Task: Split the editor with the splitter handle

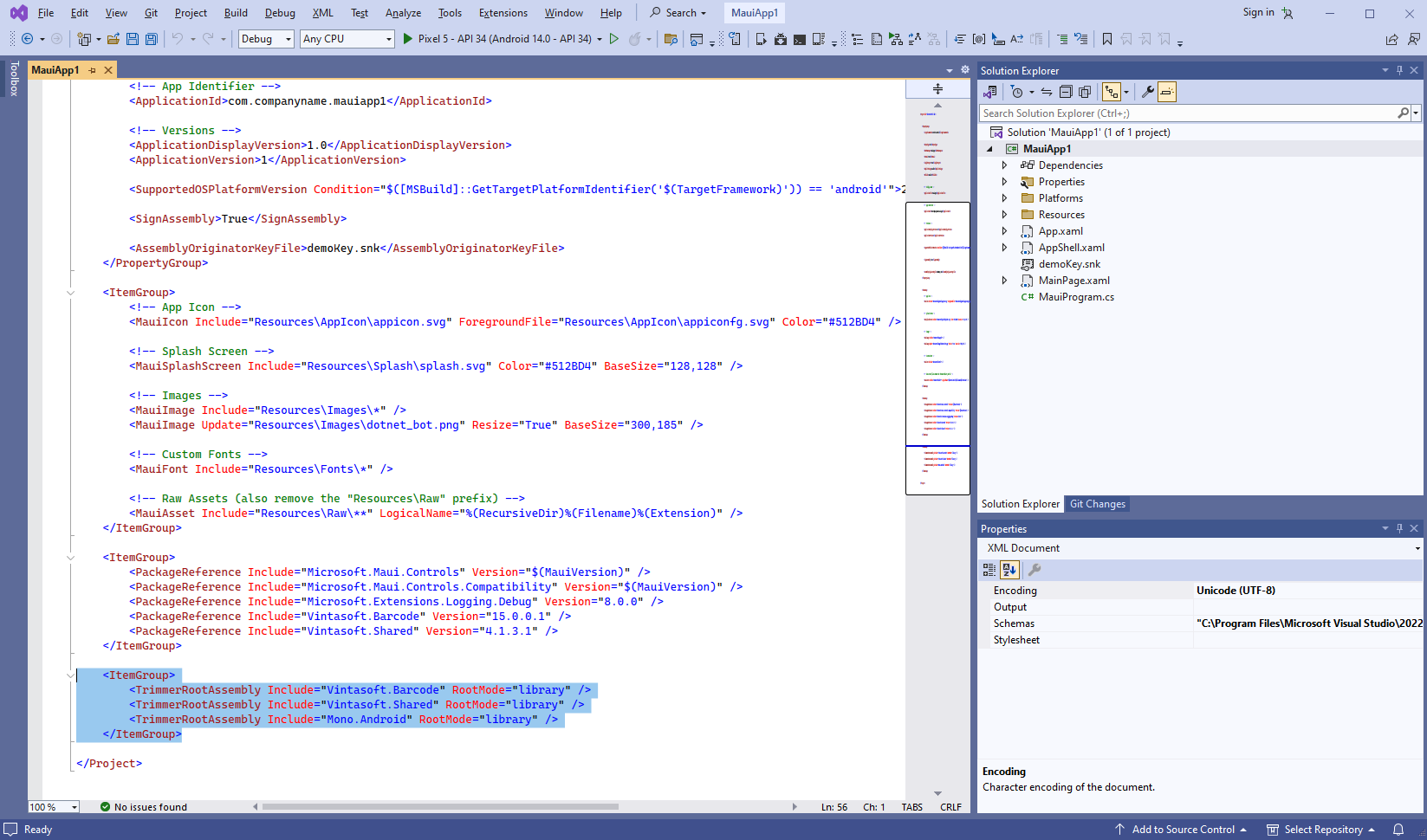Action: pyautogui.click(x=937, y=88)
